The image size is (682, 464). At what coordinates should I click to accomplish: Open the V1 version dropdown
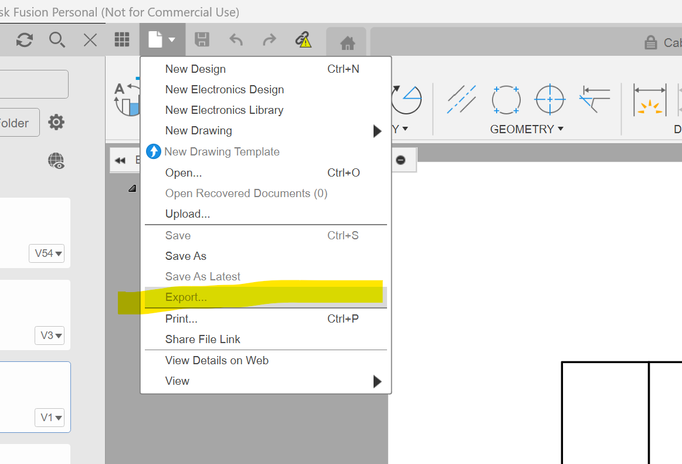[x=50, y=417]
